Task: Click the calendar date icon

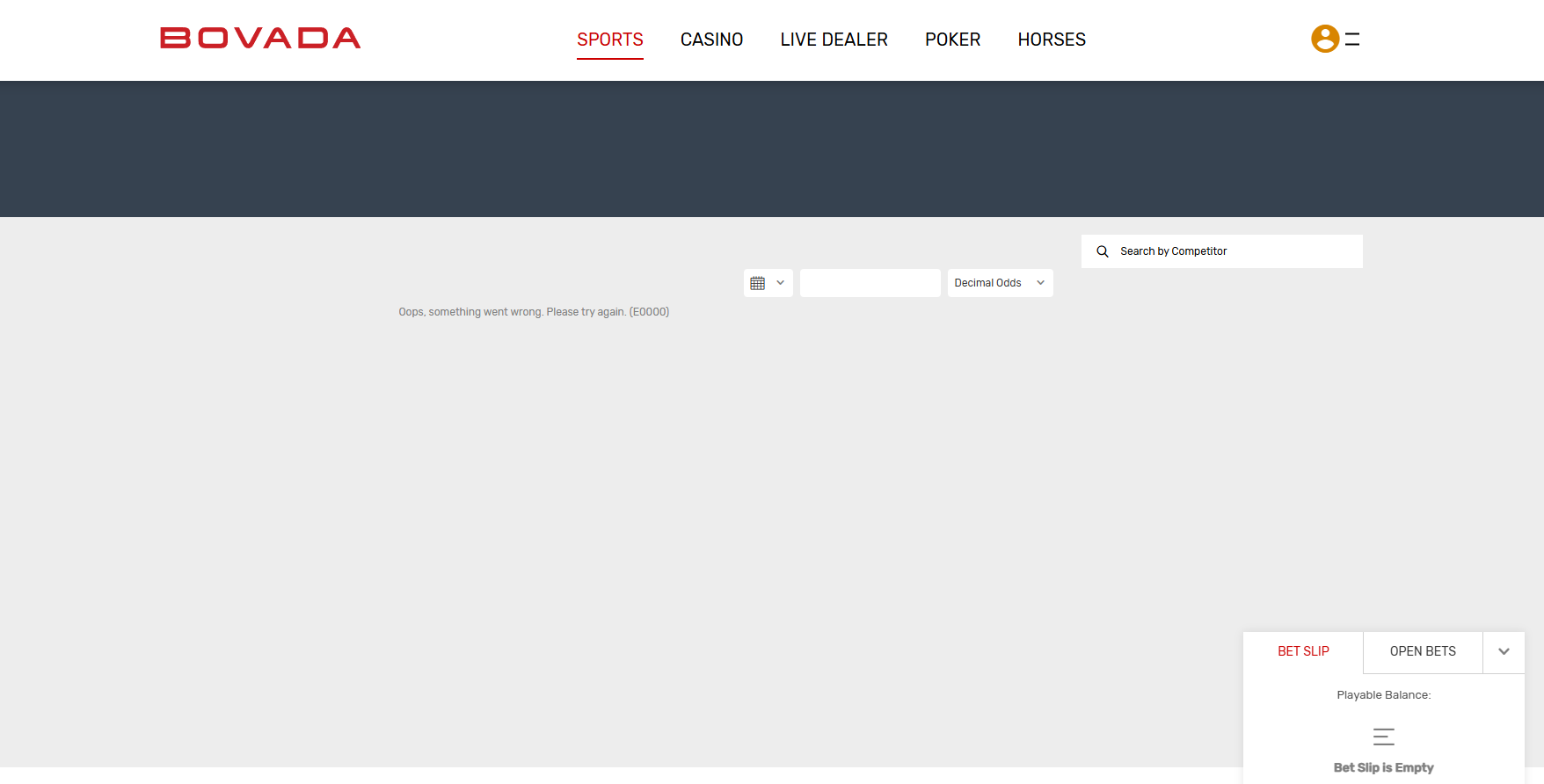Action: point(757,283)
